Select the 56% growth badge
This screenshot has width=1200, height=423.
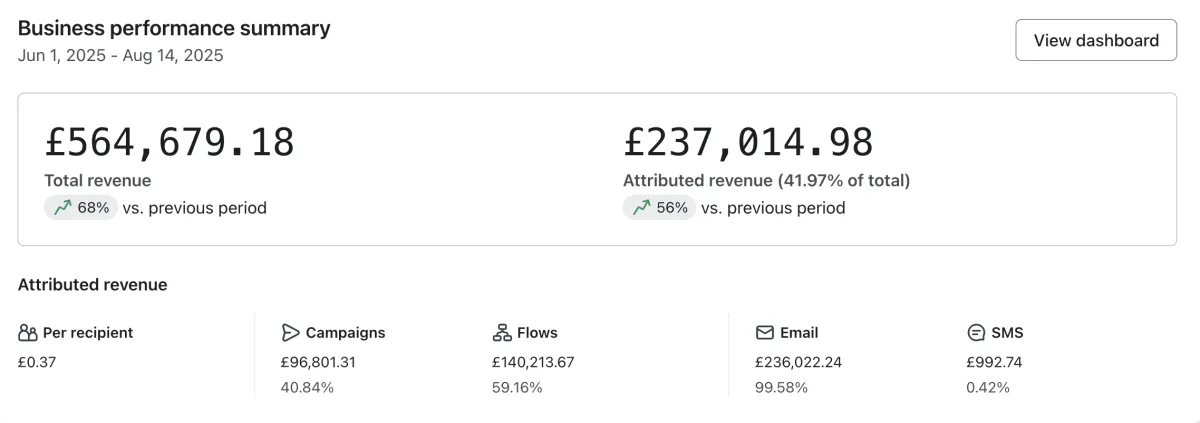pyautogui.click(x=660, y=208)
